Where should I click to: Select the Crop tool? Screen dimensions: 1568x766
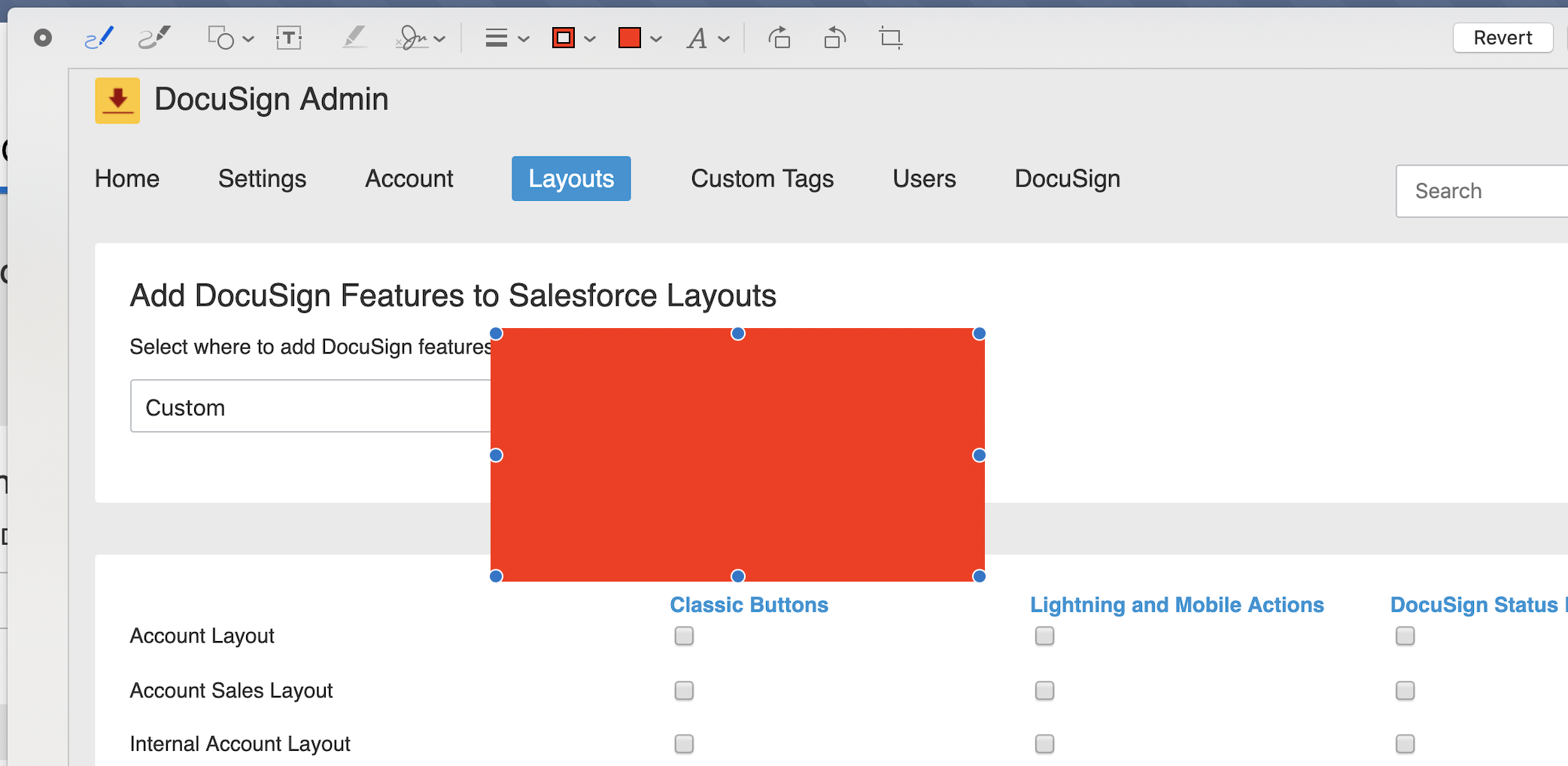(891, 38)
